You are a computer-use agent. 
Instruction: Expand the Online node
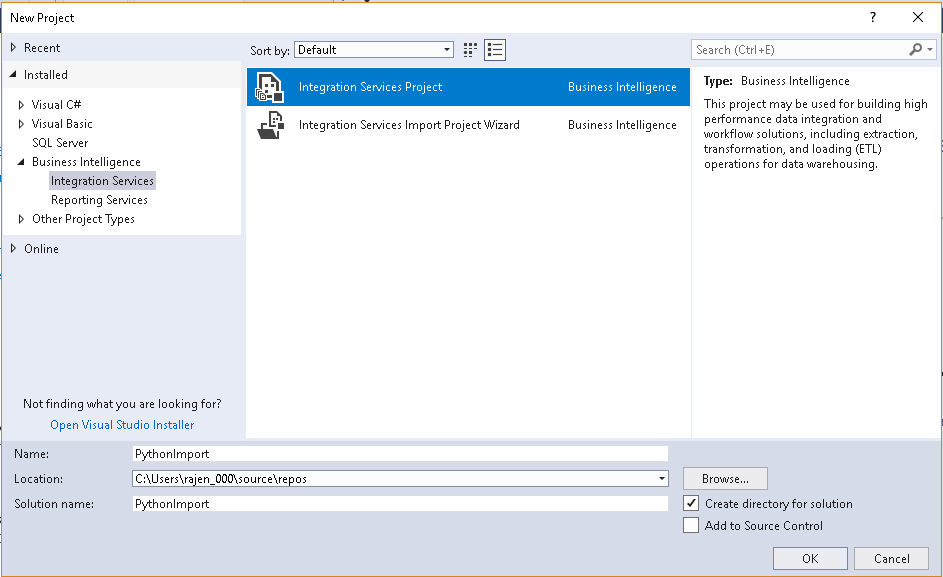[13, 248]
